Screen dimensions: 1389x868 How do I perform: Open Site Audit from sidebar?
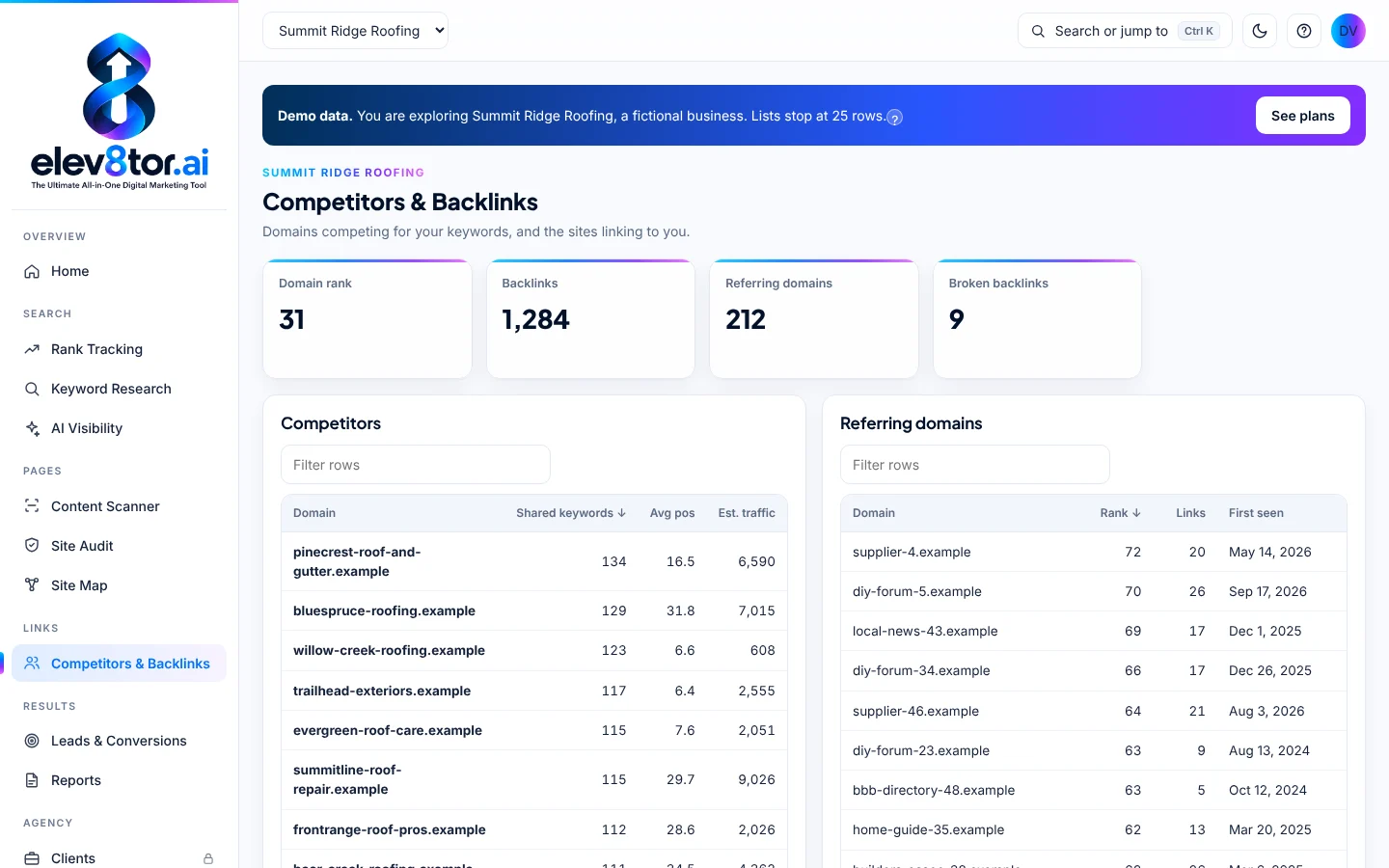pyautogui.click(x=120, y=546)
